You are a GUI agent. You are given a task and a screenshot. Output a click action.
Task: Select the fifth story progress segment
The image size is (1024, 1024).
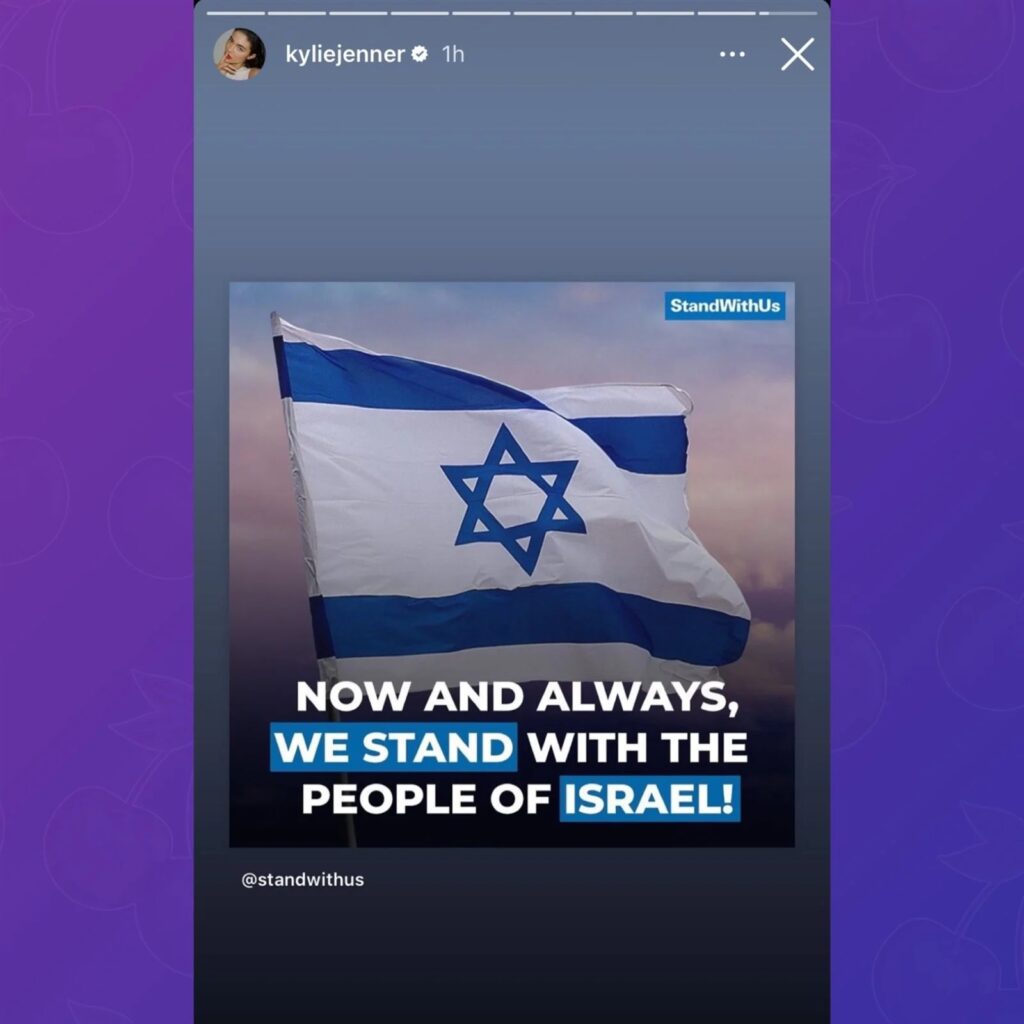point(481,13)
